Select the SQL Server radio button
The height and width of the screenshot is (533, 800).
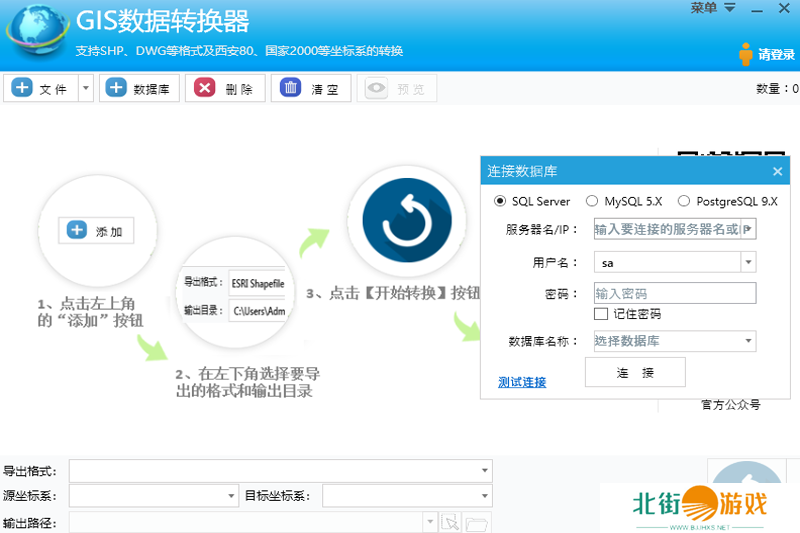point(501,201)
